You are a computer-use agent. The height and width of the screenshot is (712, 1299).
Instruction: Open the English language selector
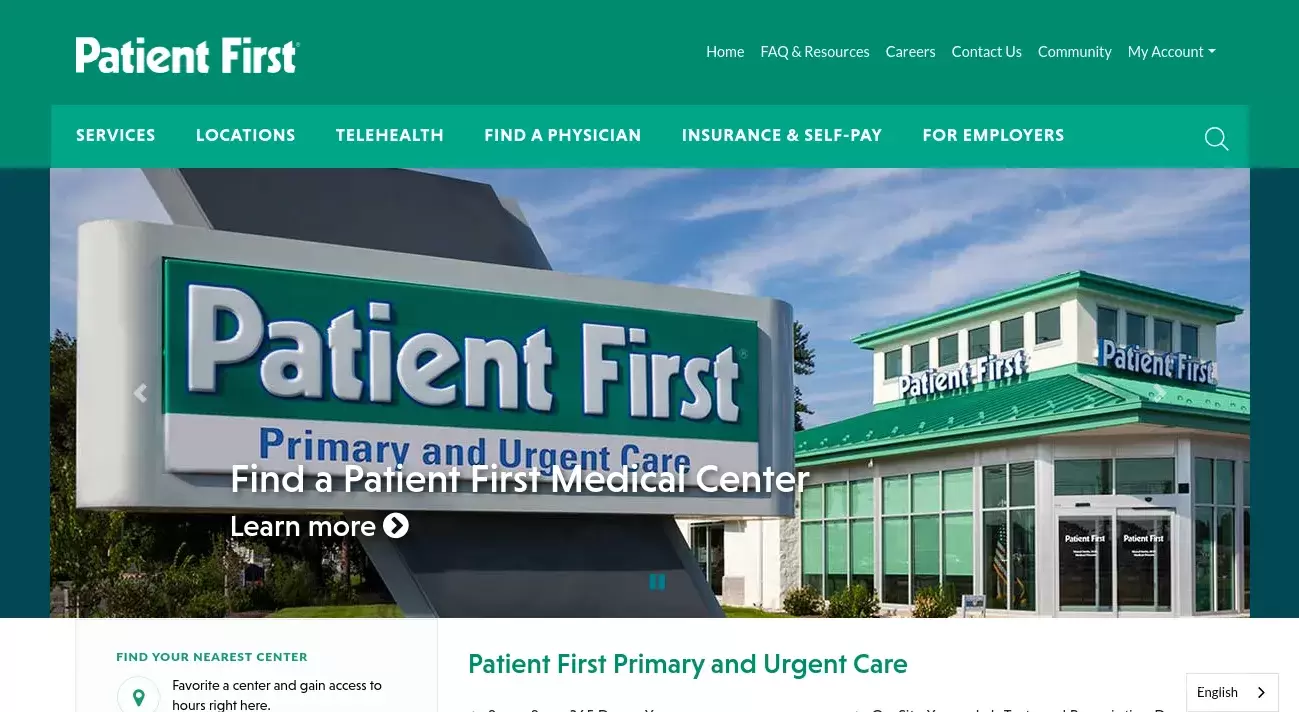(1232, 692)
